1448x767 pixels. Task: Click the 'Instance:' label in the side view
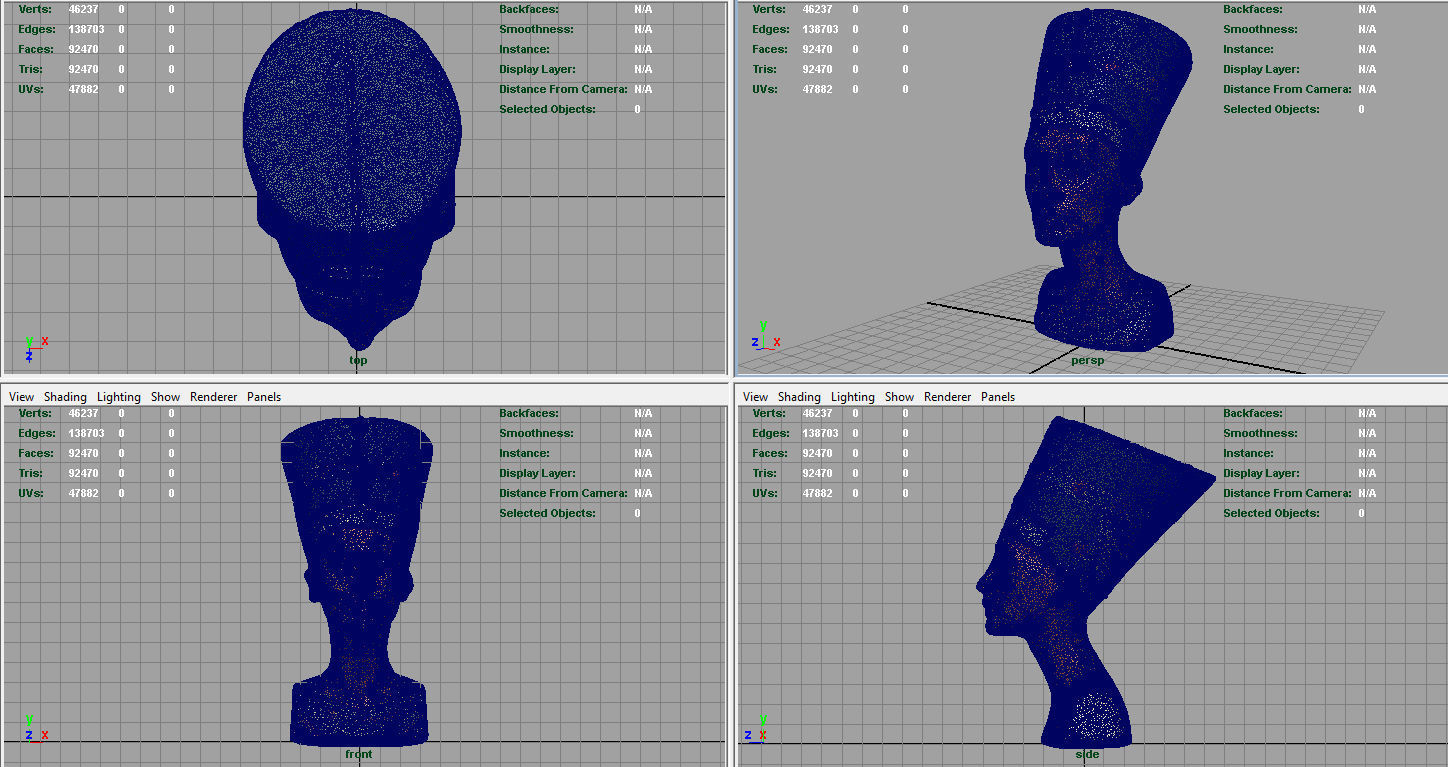point(1249,453)
